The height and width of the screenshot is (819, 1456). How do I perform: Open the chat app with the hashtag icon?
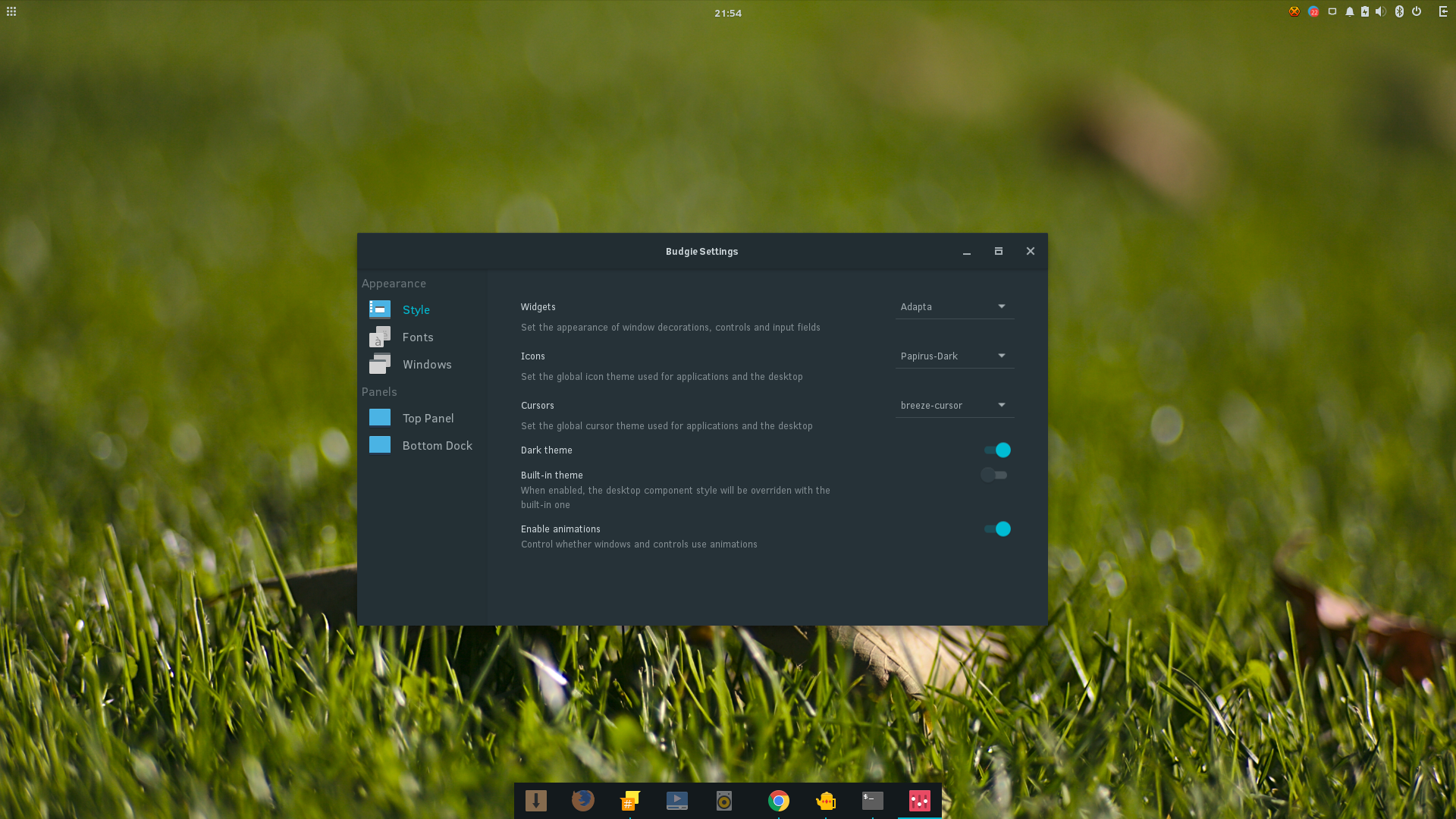(x=630, y=800)
